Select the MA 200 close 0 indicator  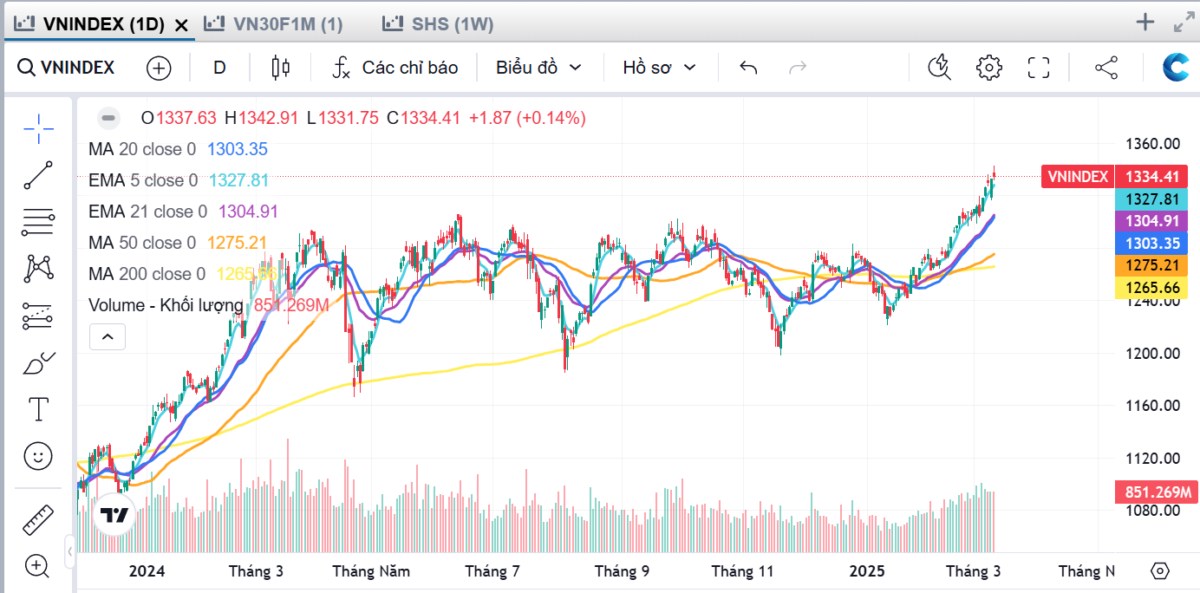[147, 274]
